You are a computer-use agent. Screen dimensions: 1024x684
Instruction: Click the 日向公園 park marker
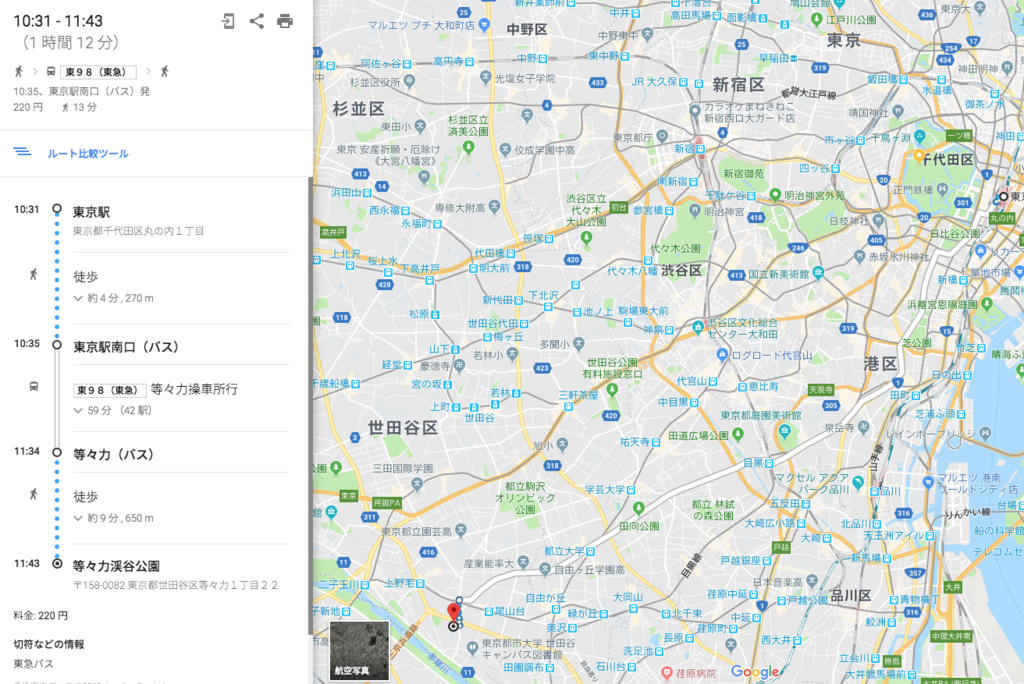639,508
